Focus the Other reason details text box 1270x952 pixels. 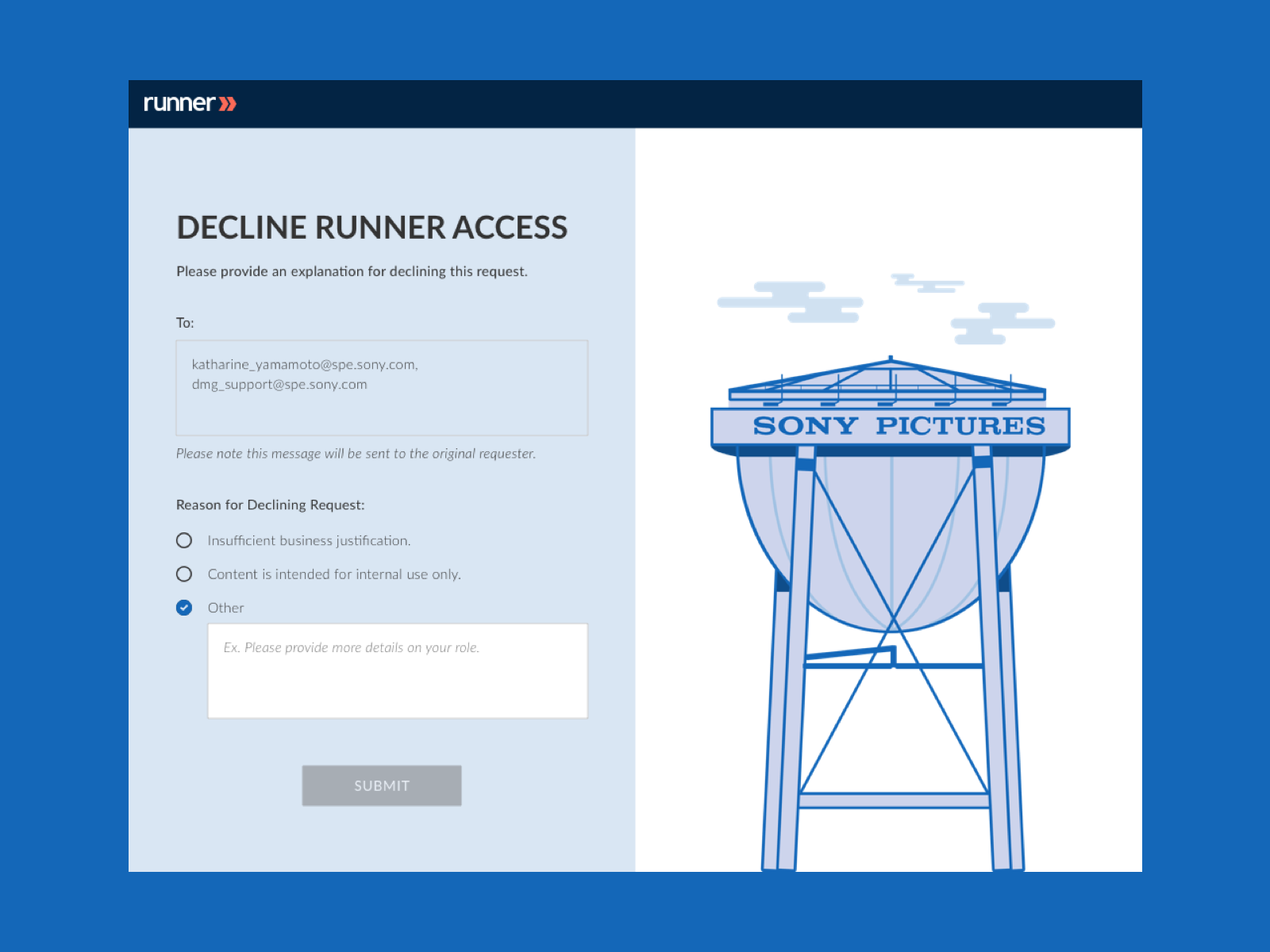coord(398,671)
